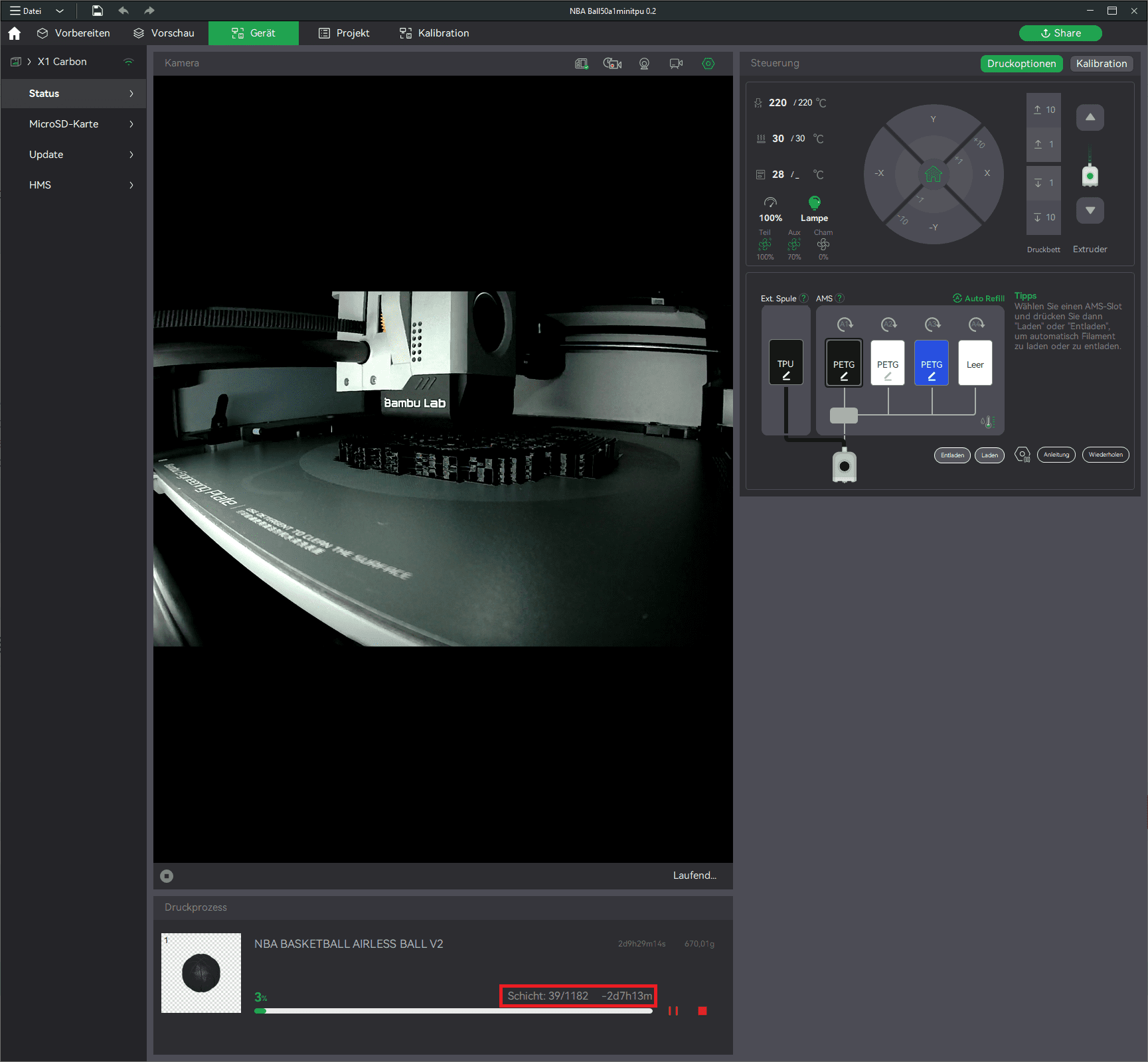Retract extruder with up arrow
The image size is (1148, 1062).
pyautogui.click(x=1090, y=117)
